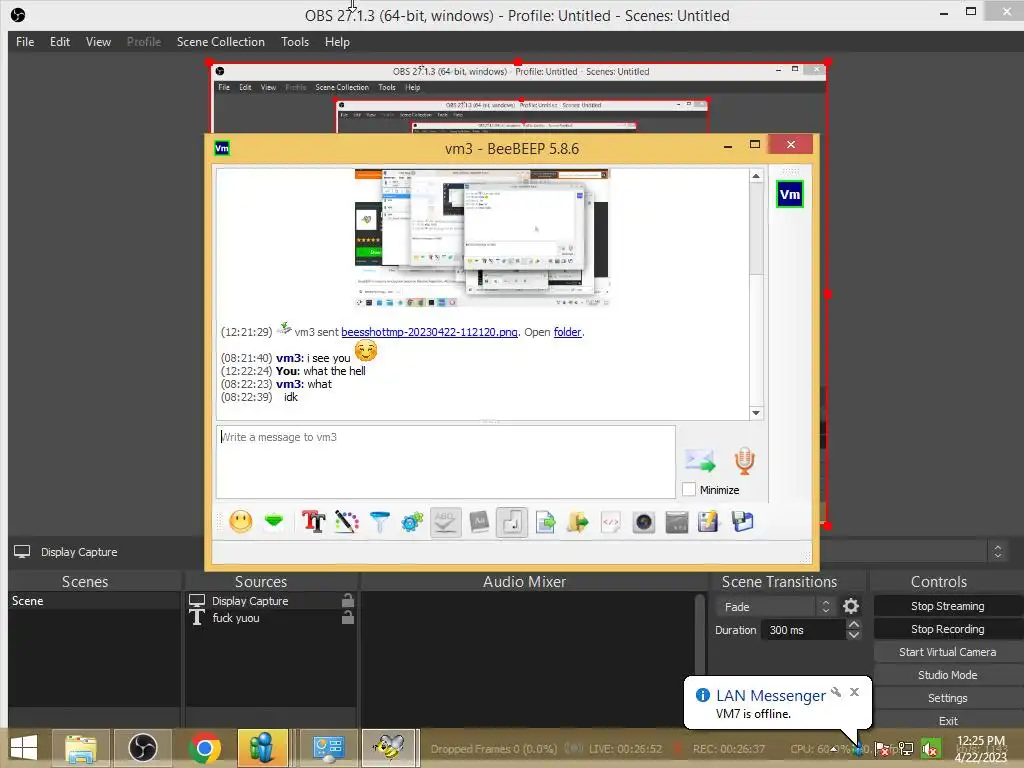Click Start Virtual Camera button

[x=948, y=652]
